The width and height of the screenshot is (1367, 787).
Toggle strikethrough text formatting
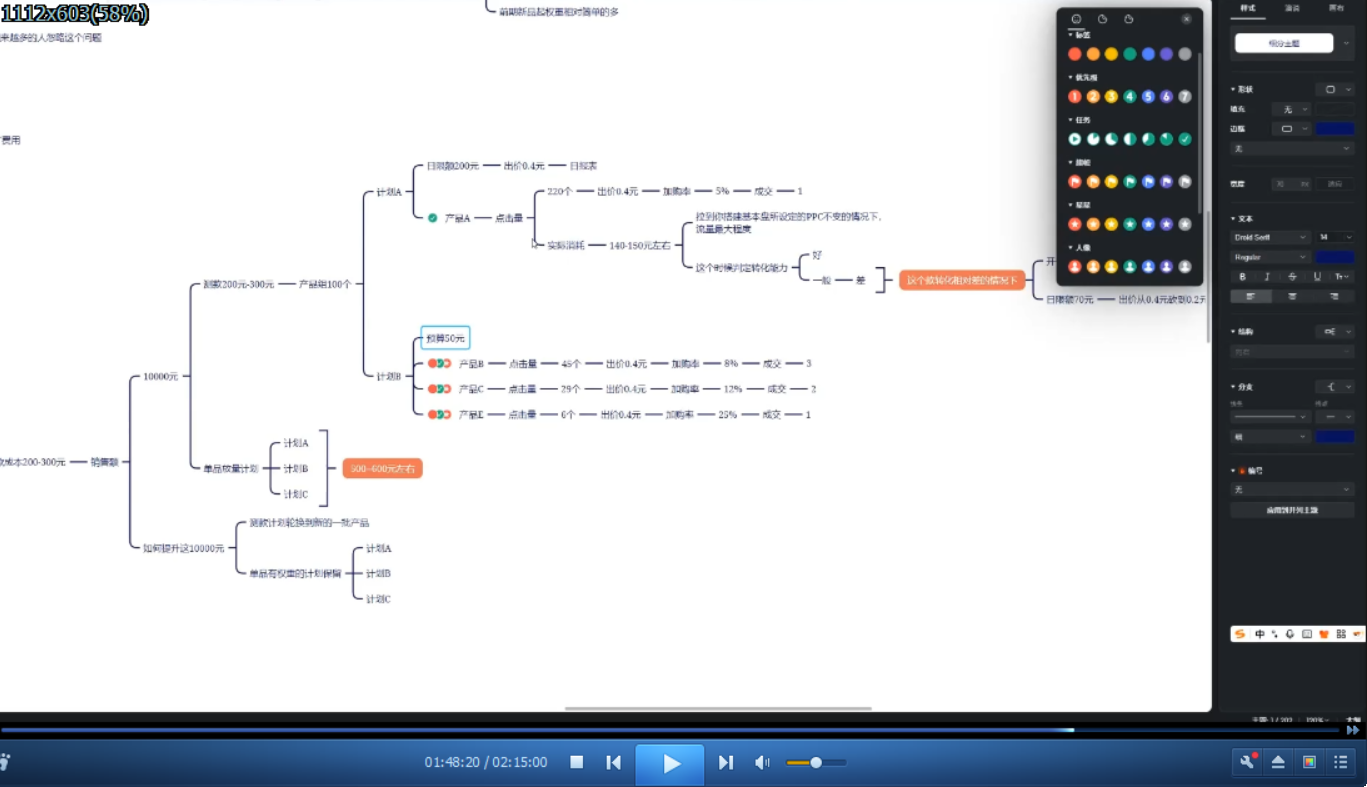pyautogui.click(x=1293, y=277)
